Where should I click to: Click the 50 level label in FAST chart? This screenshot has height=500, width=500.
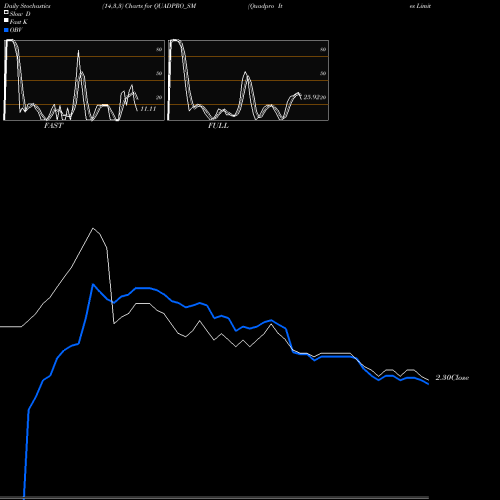point(159,73)
